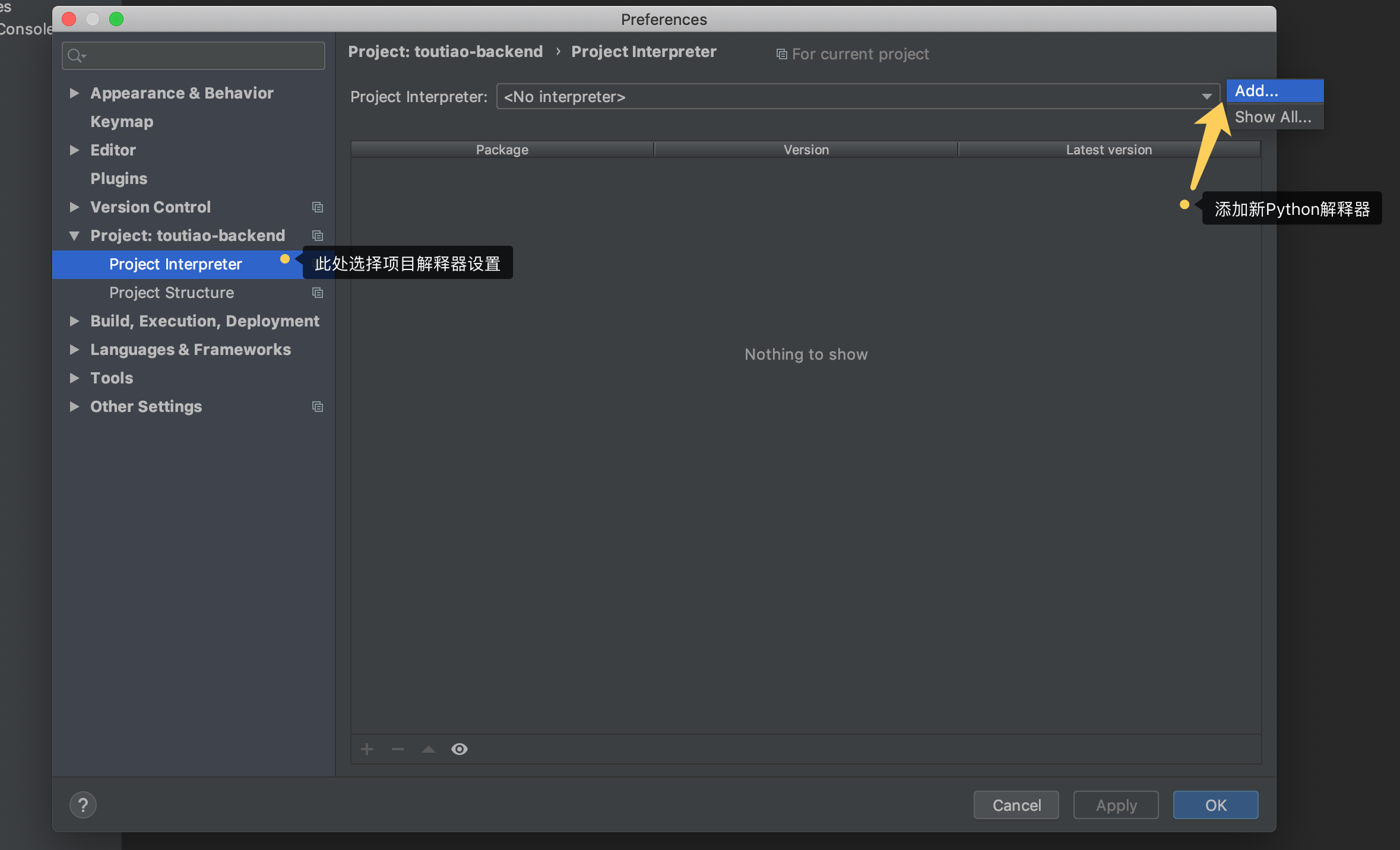Click project-level icon beside Other Settings
1400x850 pixels.
point(318,407)
